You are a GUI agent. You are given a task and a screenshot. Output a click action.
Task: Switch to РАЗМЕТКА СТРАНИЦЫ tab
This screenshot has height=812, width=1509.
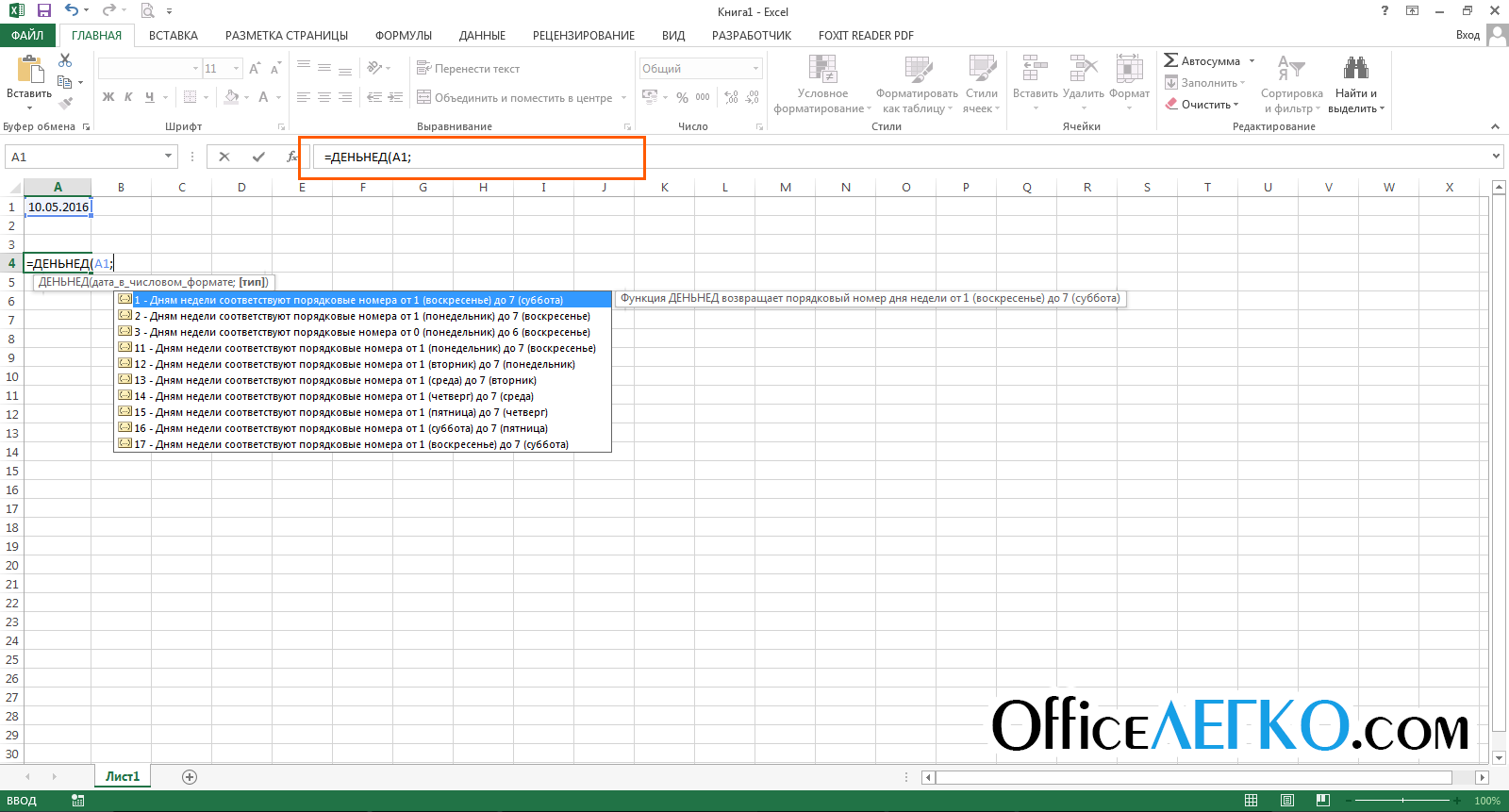[287, 35]
